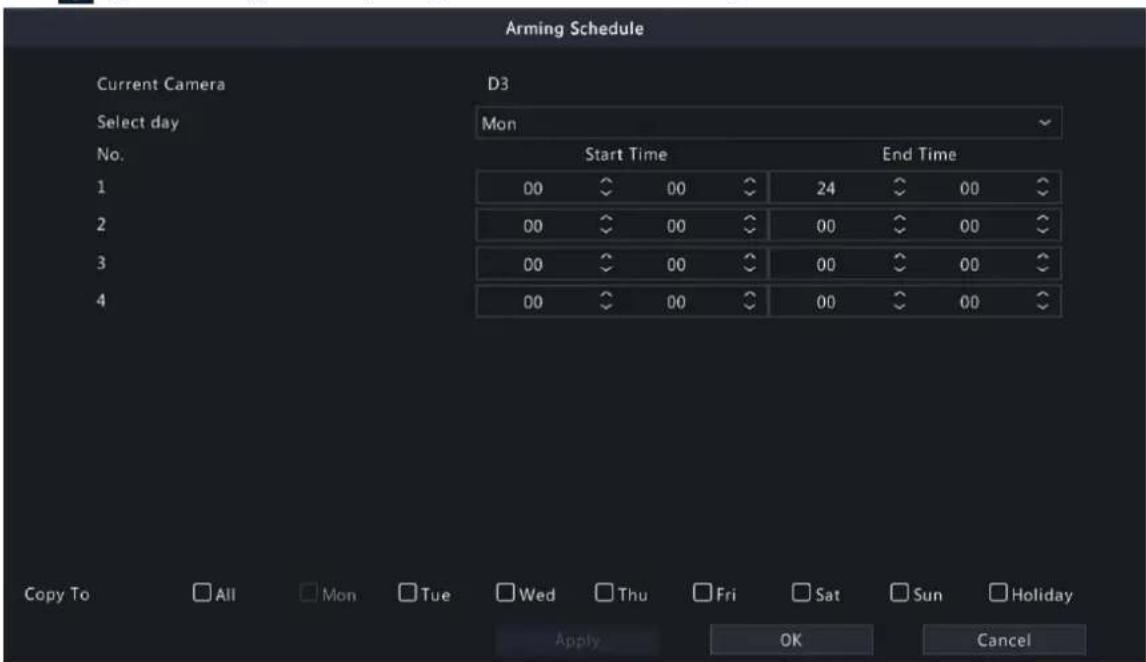
Task: Click the Select day label
Action: point(138,123)
